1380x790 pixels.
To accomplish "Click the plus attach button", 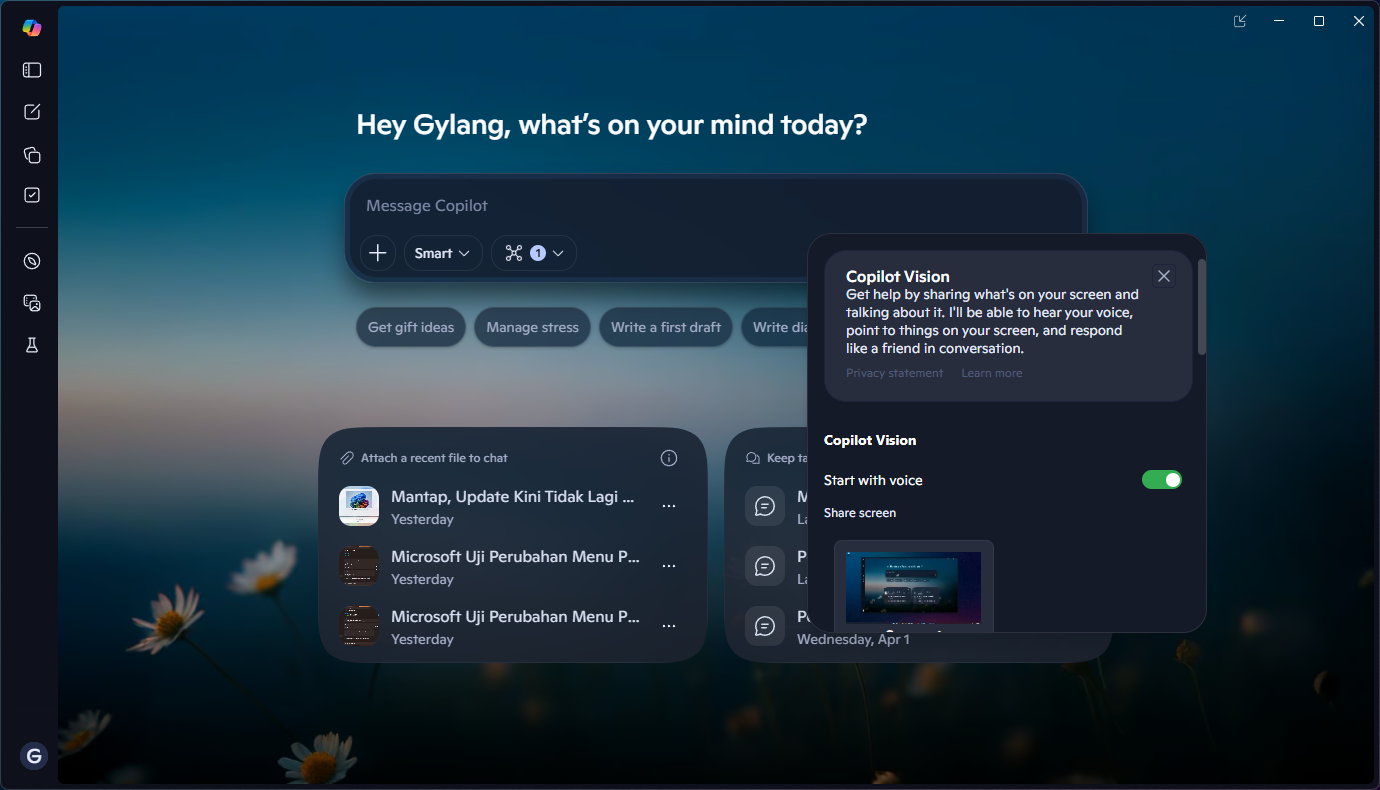I will [378, 253].
